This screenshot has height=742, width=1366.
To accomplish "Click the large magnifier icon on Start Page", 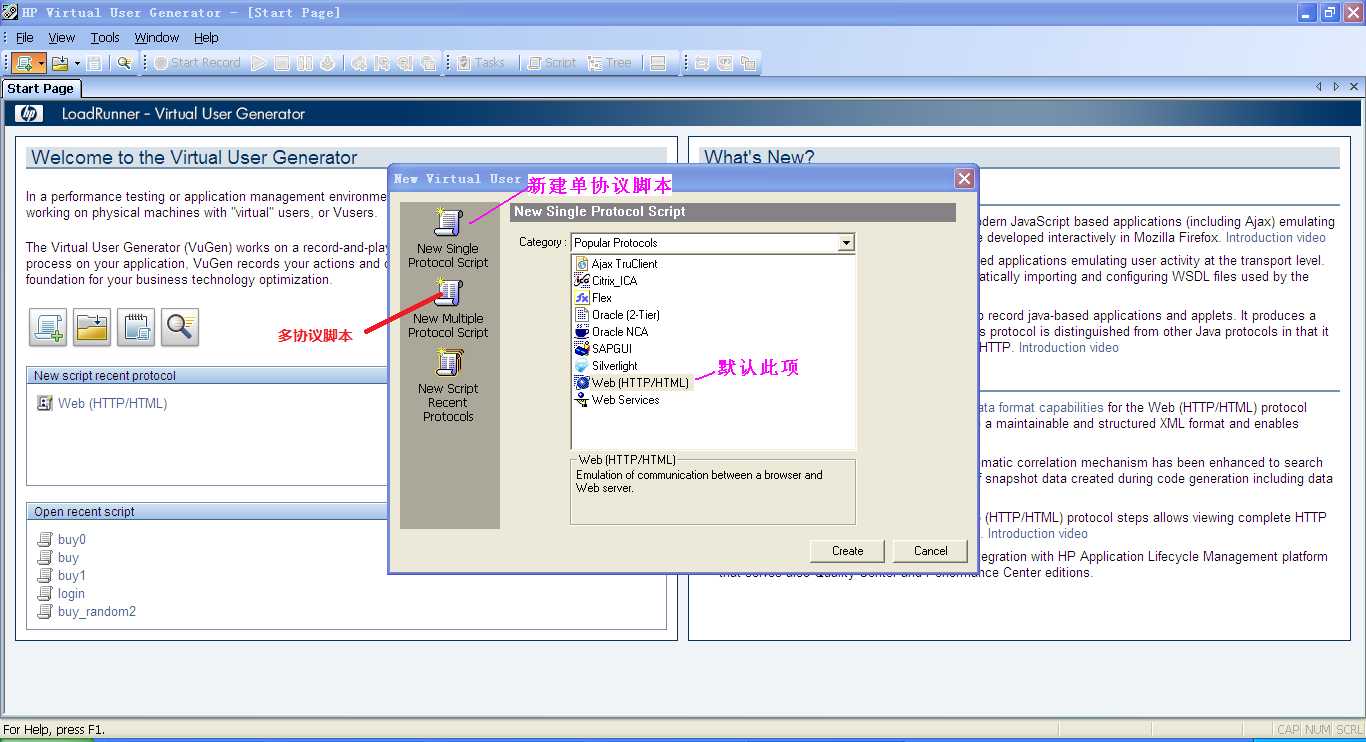I will tap(180, 327).
